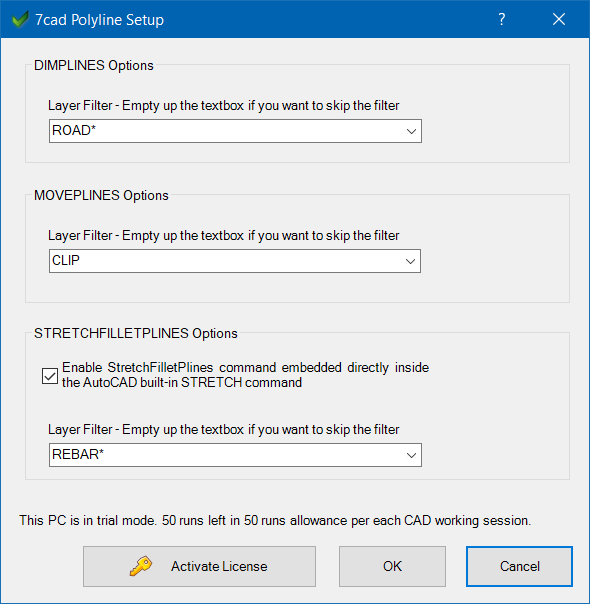
Task: Click the trial mode status message
Action: point(275,520)
